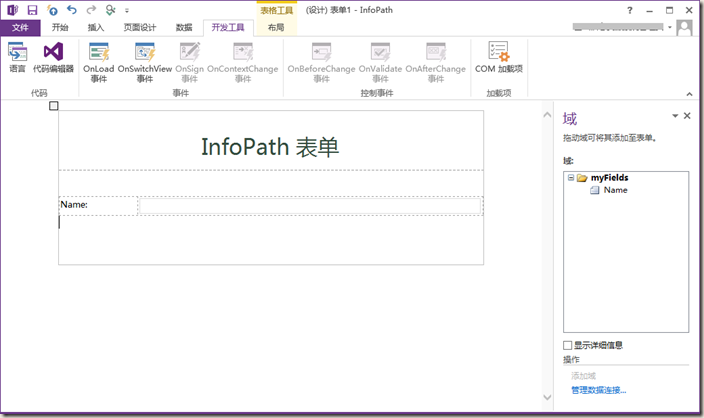Image resolution: width=704 pixels, height=418 pixels.
Task: Click the OnValidate 事件 button
Action: 380,63
